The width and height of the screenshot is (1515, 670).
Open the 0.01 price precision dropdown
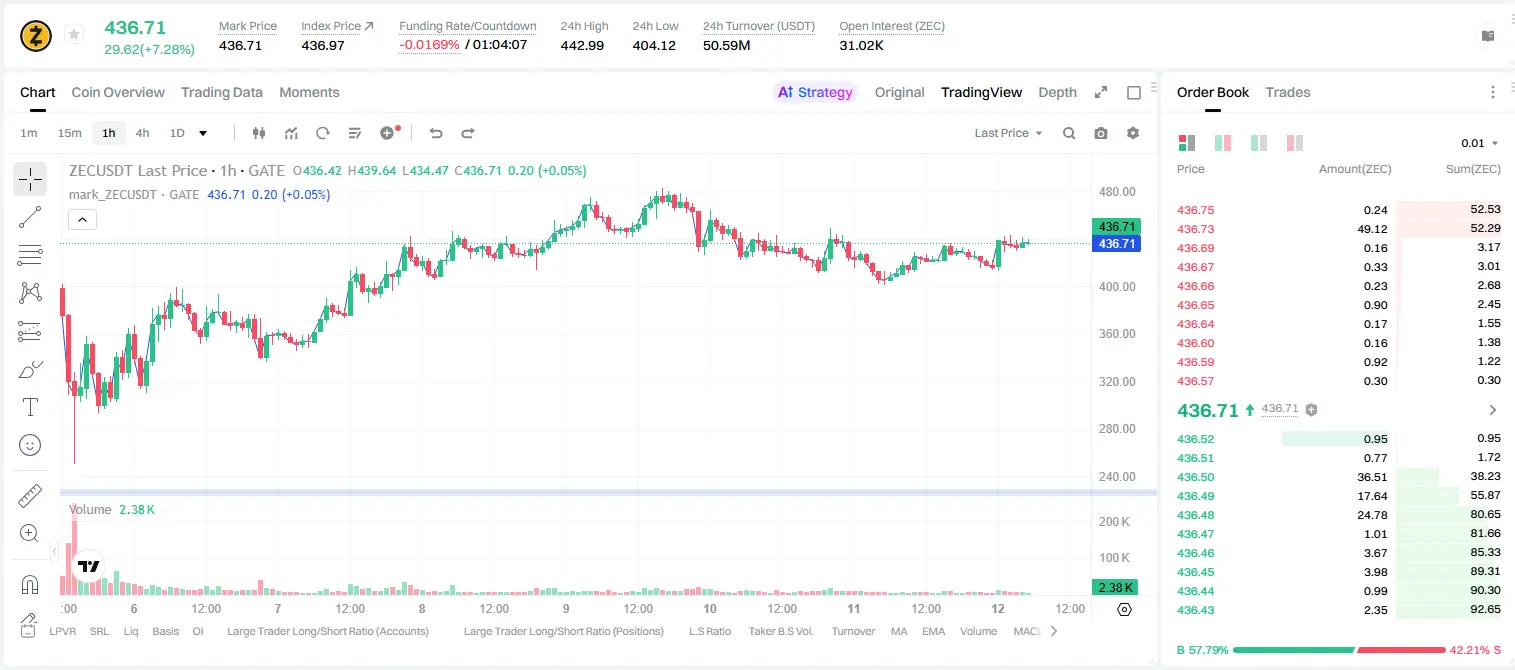pyautogui.click(x=1479, y=143)
